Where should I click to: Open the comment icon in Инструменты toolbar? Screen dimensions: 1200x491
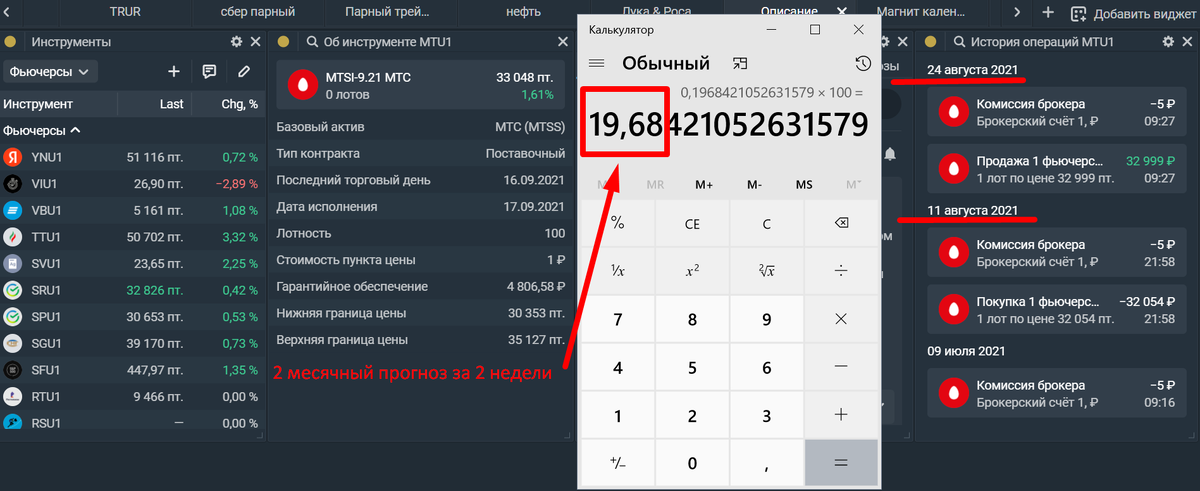[209, 72]
